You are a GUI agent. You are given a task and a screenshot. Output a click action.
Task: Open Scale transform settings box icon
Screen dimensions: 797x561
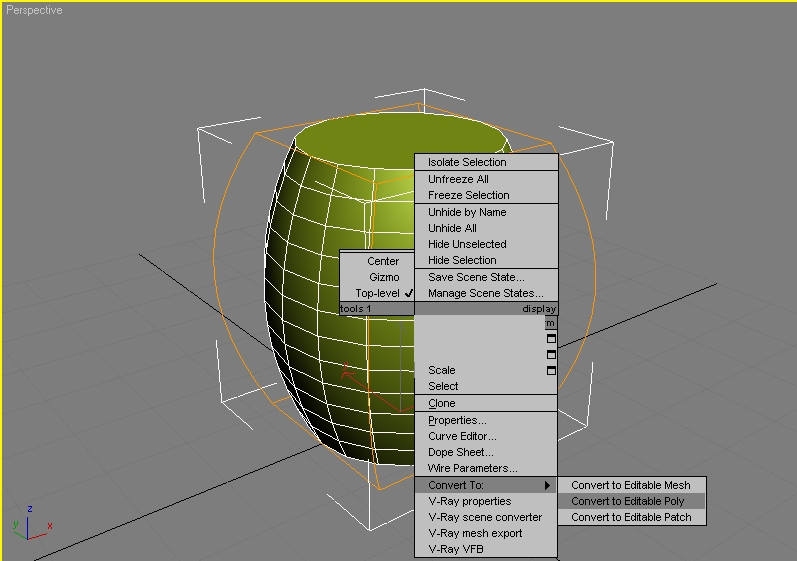(551, 370)
